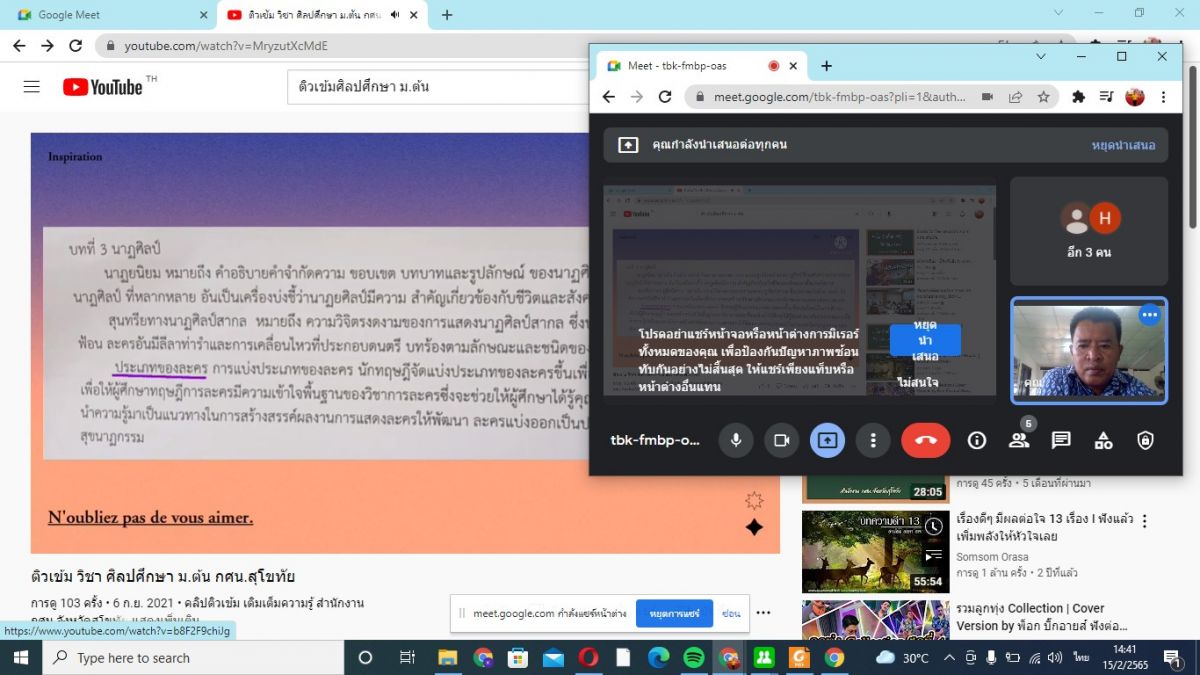Show the participants list in Meet
The width and height of the screenshot is (1200, 675).
tap(1019, 440)
